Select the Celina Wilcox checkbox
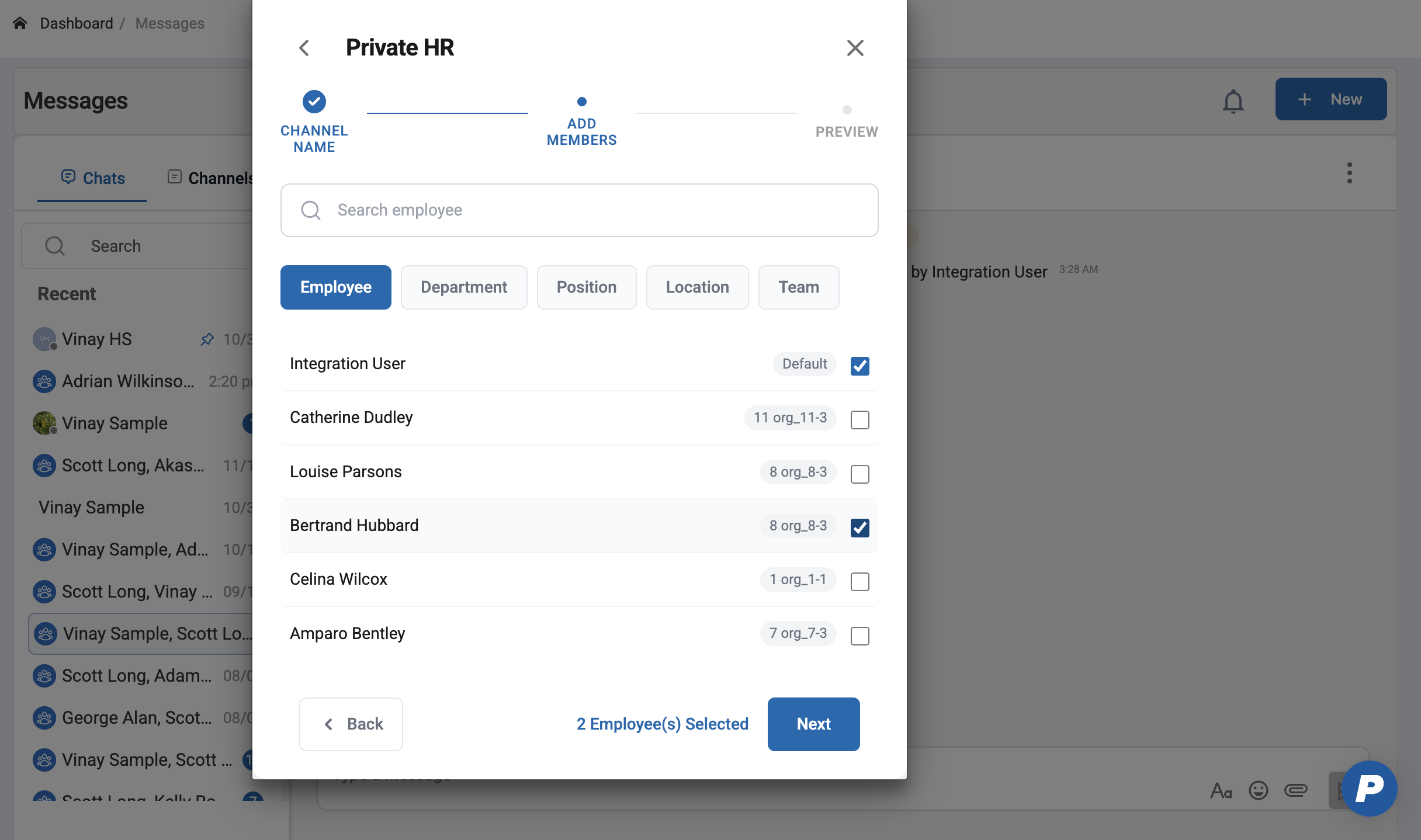Image resolution: width=1421 pixels, height=840 pixels. [859, 581]
